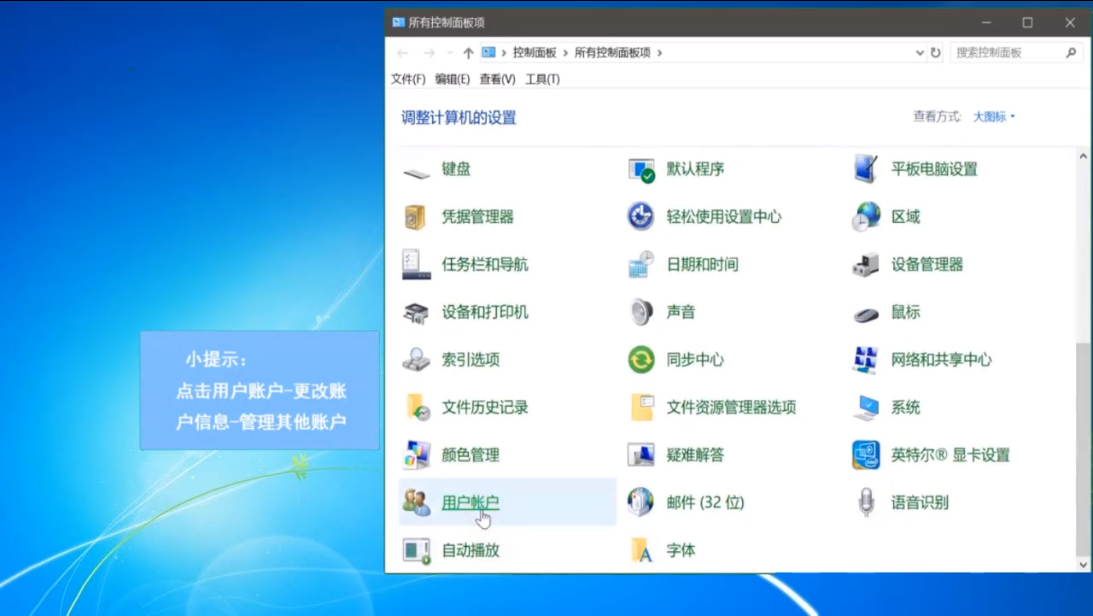Open the 文件资源管理器选项 folder icon
Viewport: 1093px width, 616px height.
pos(642,408)
